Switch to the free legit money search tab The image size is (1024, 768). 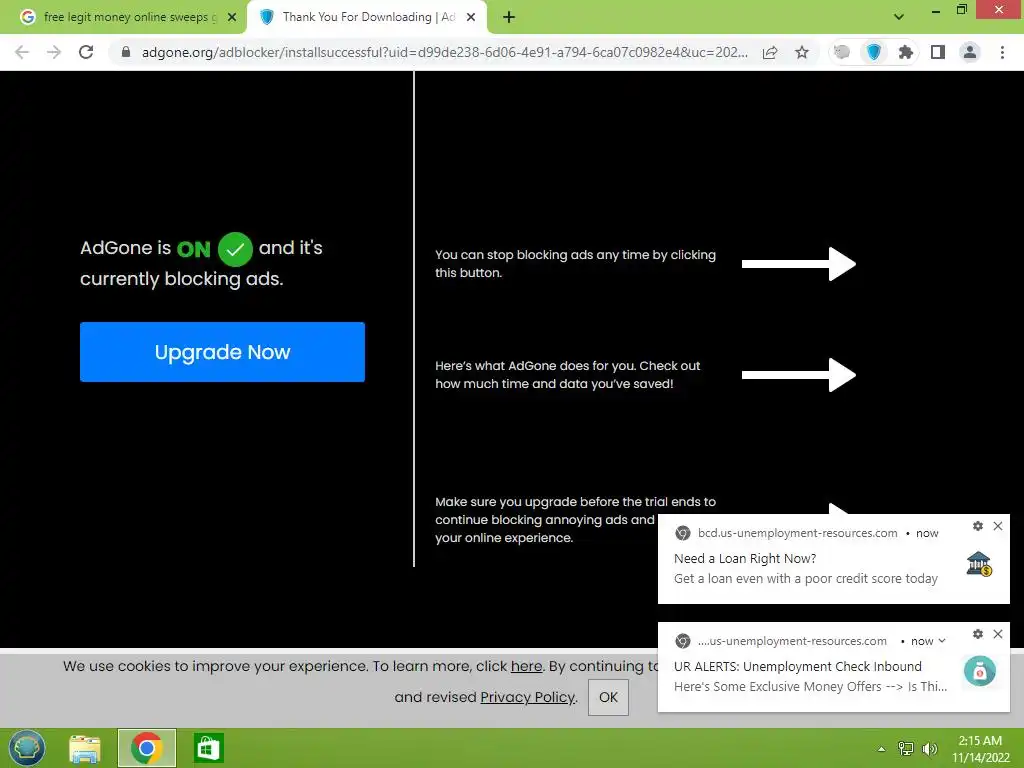(x=123, y=17)
